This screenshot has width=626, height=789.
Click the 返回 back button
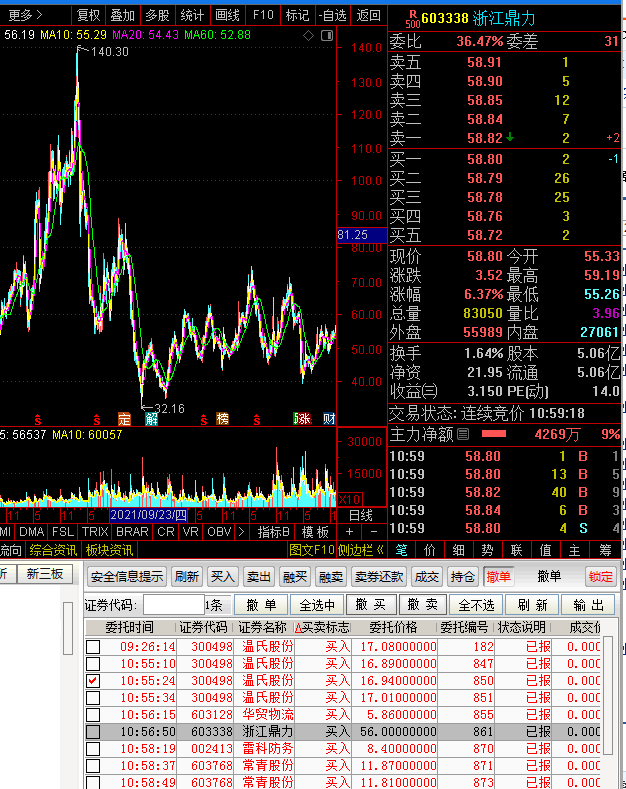369,15
